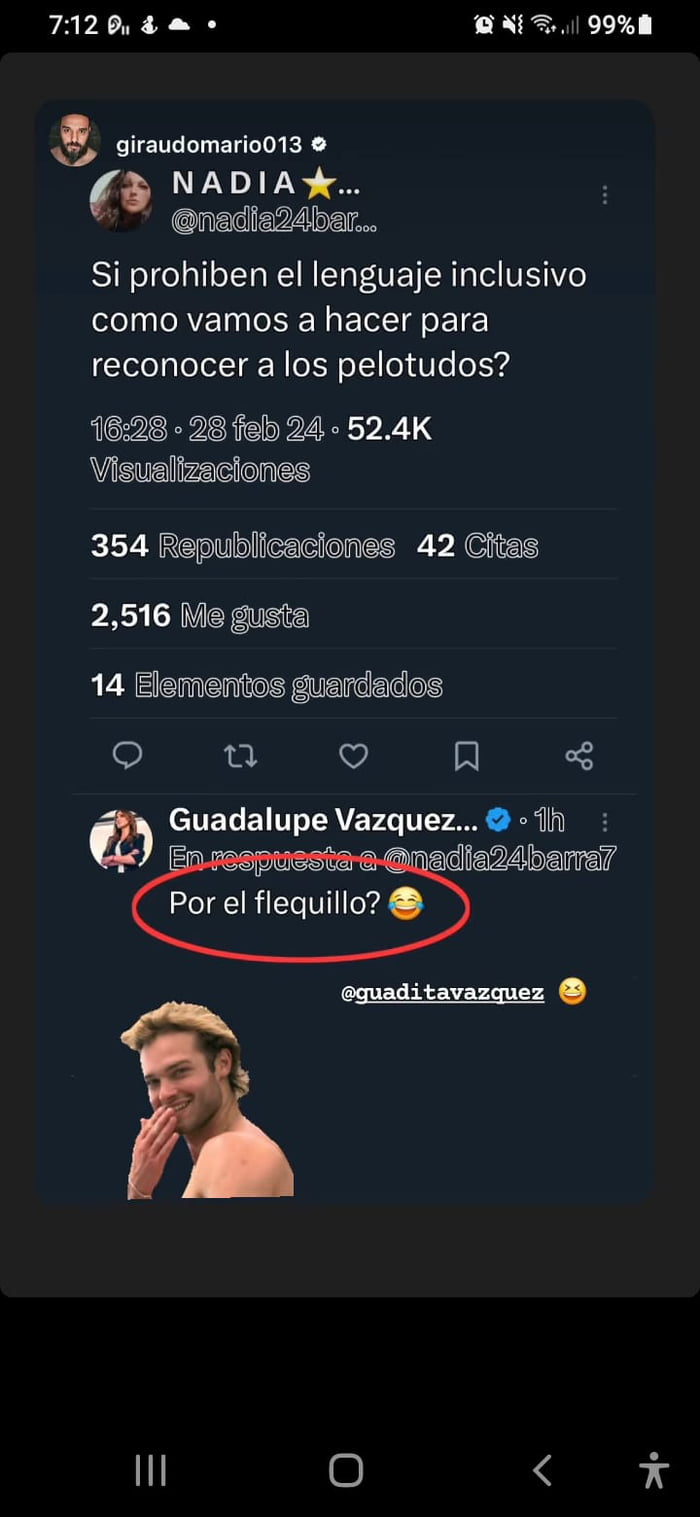
Task: Tap the share icon under the tweet
Action: (579, 755)
